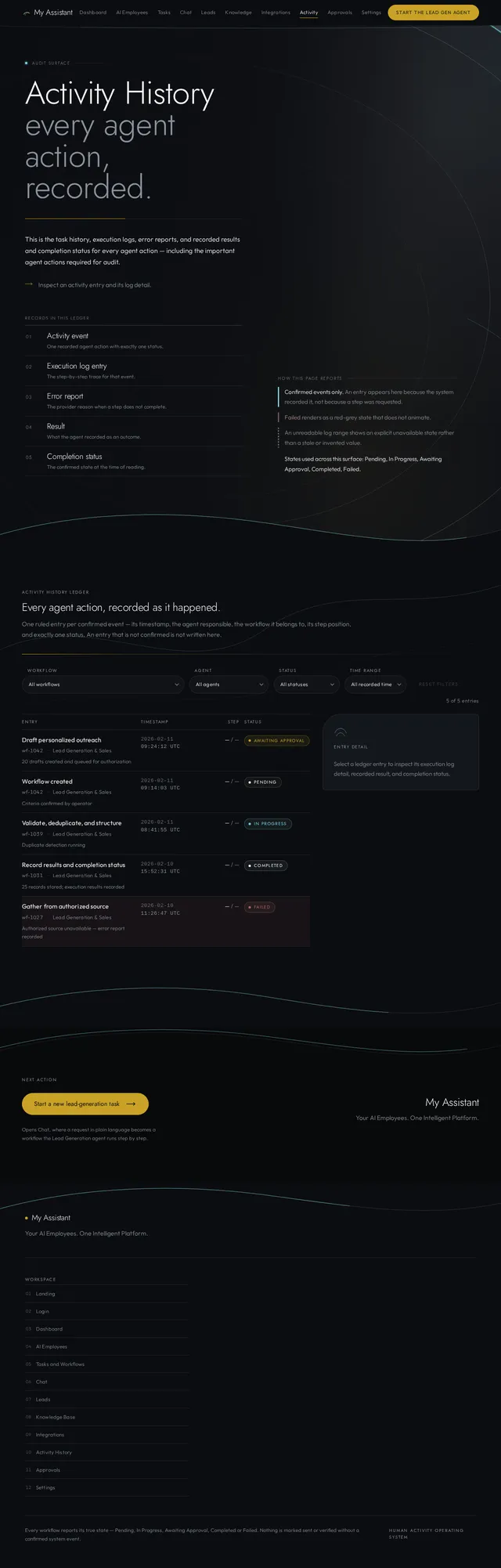Open the Approvals footer link
The width and height of the screenshot is (501, 1568).
click(x=48, y=1470)
